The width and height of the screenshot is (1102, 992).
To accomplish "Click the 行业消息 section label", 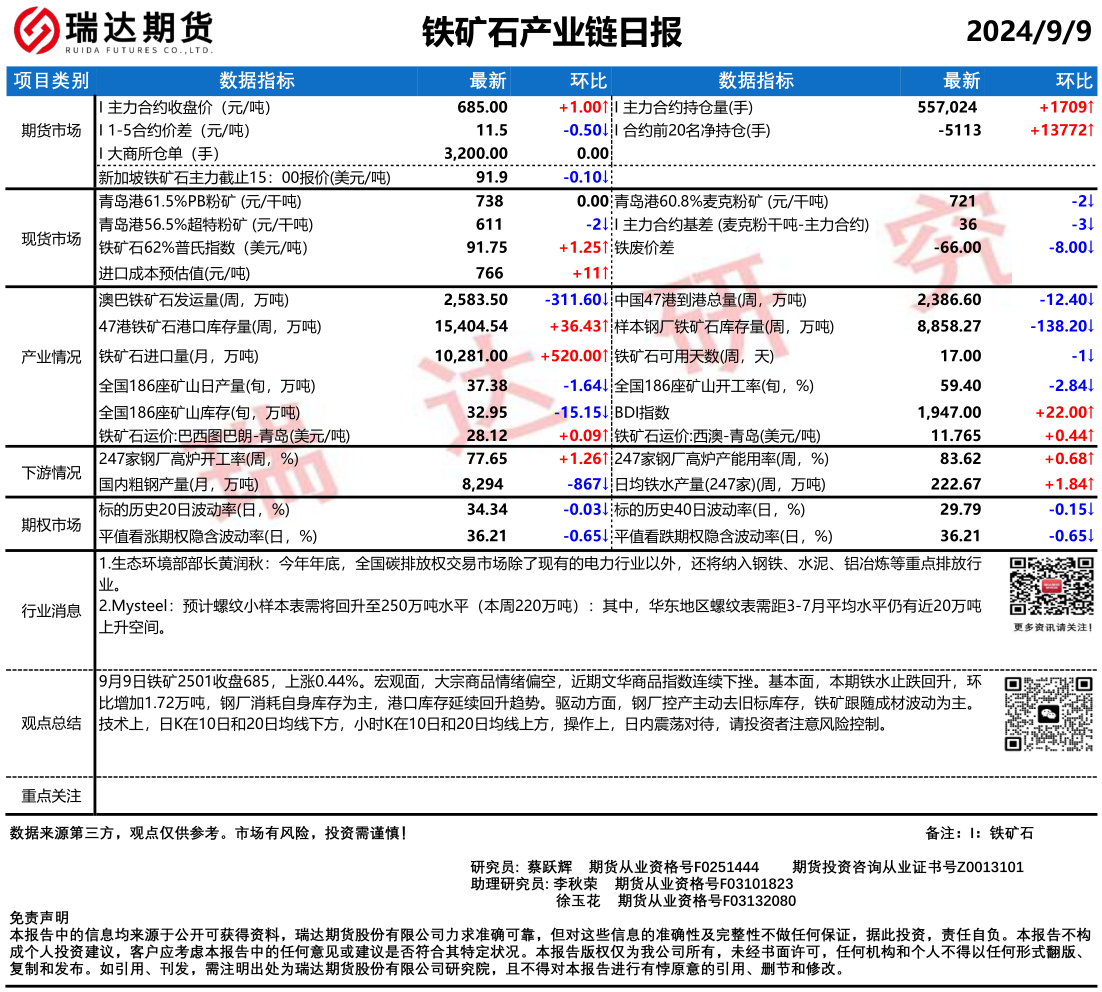I will (51, 610).
